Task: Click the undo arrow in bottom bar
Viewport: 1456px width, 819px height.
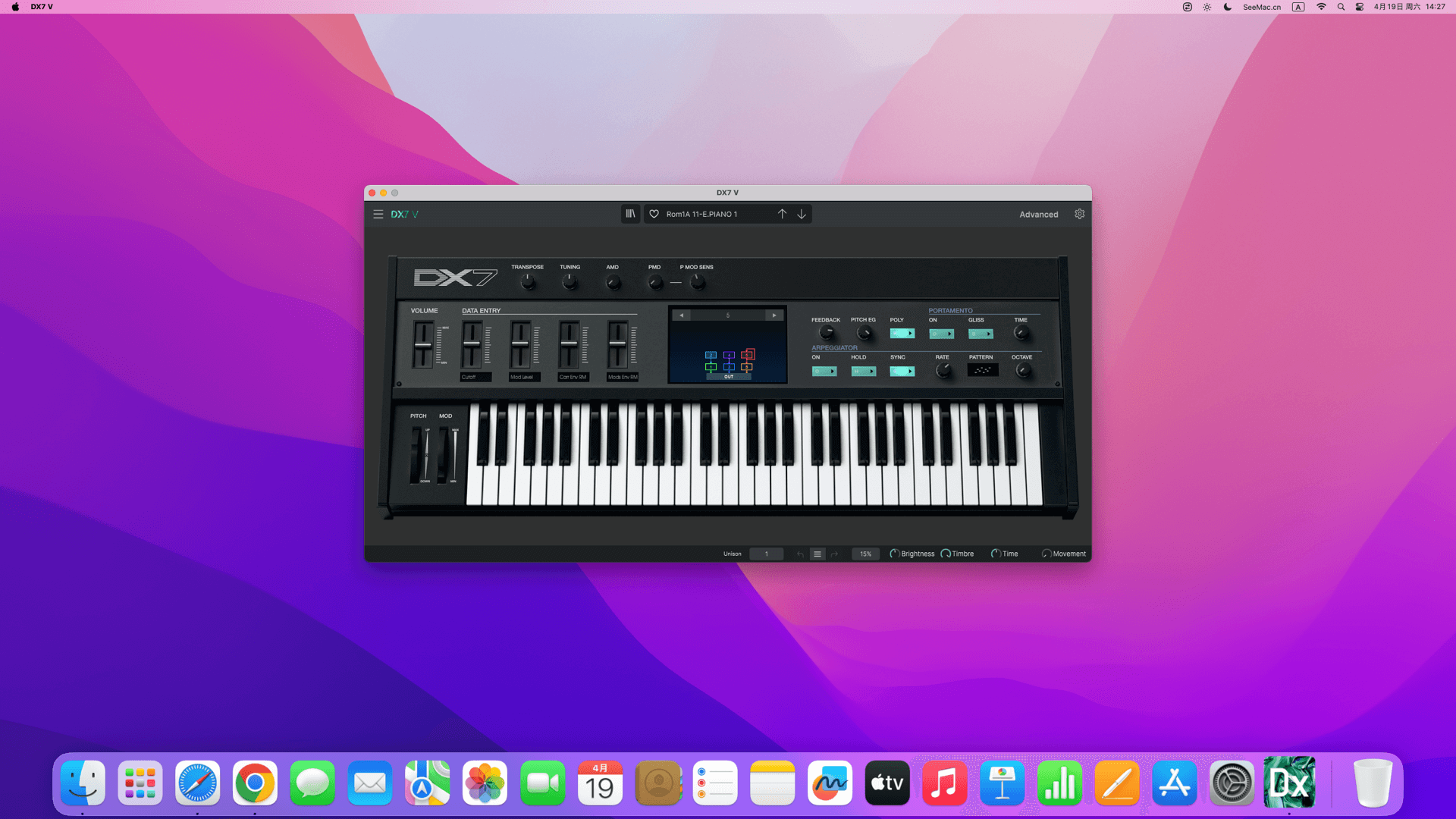Action: click(800, 554)
